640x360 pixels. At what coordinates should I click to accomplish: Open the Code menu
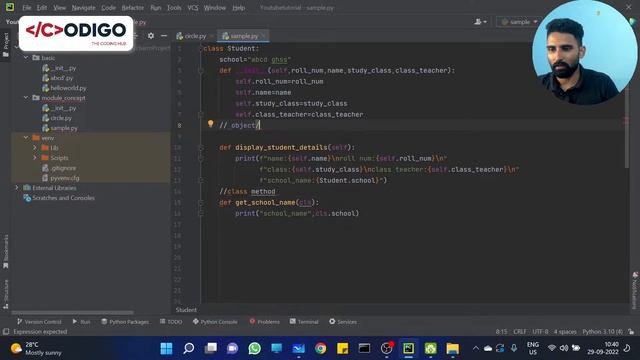click(108, 7)
